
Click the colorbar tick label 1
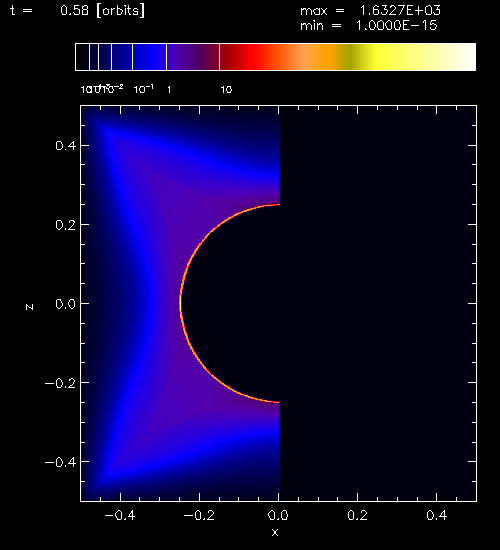tap(169, 90)
